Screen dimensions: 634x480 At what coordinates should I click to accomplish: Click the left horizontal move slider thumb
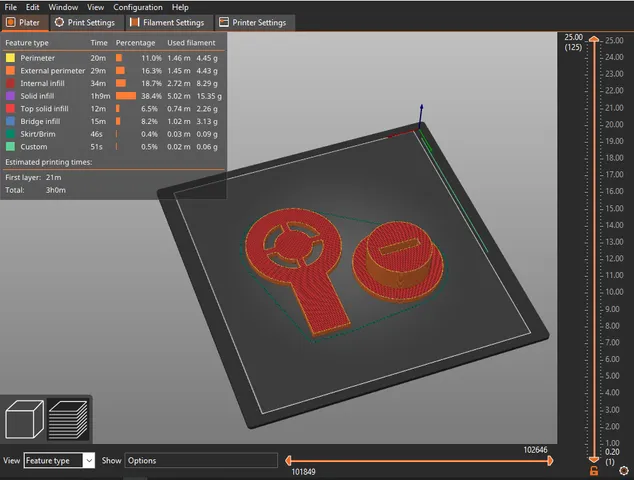pos(288,461)
